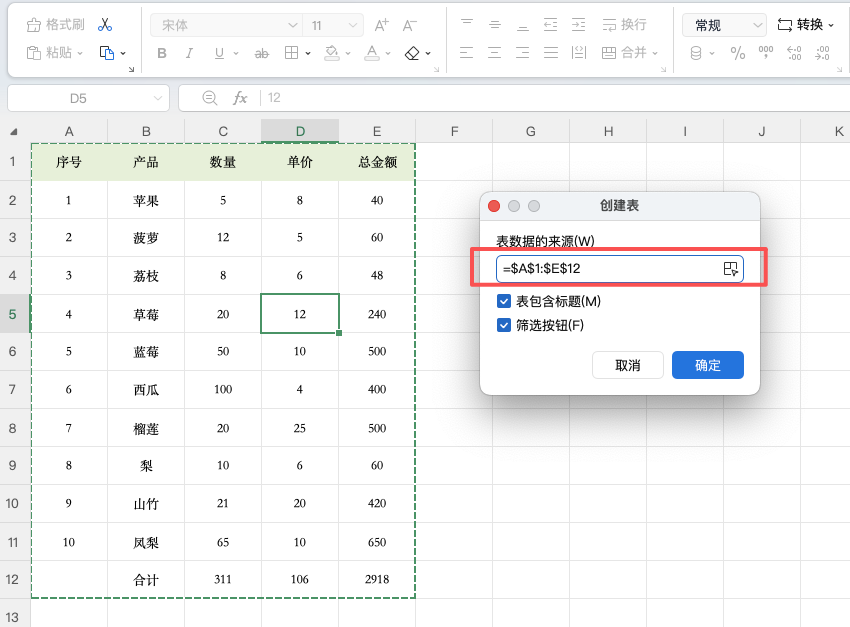Click the cell containing 榴莲
The image size is (850, 627).
[146, 429]
